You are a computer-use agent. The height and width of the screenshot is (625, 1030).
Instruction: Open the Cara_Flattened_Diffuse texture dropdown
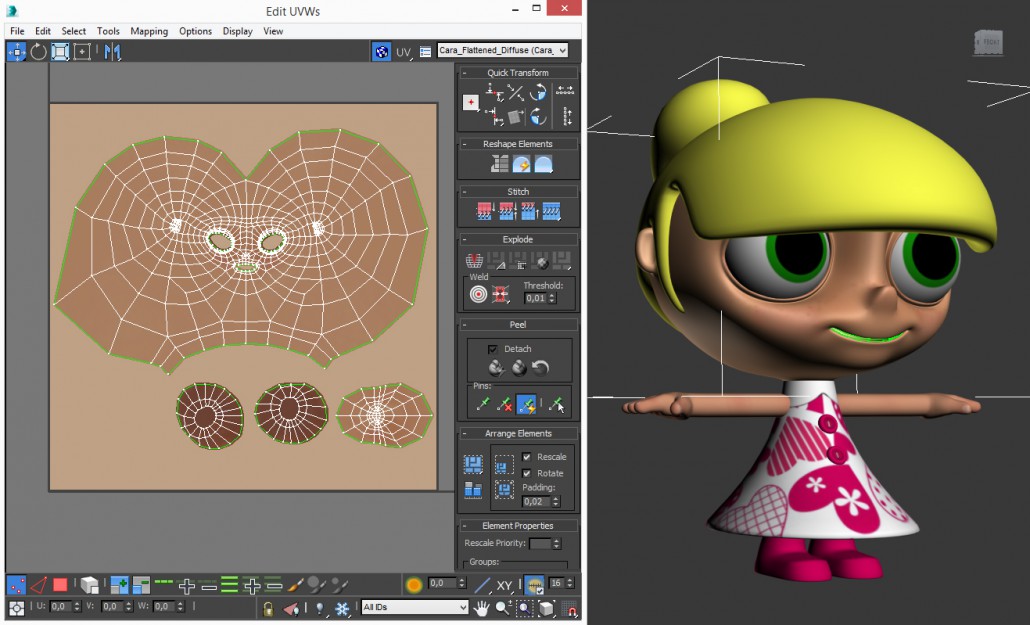pyautogui.click(x=562, y=50)
